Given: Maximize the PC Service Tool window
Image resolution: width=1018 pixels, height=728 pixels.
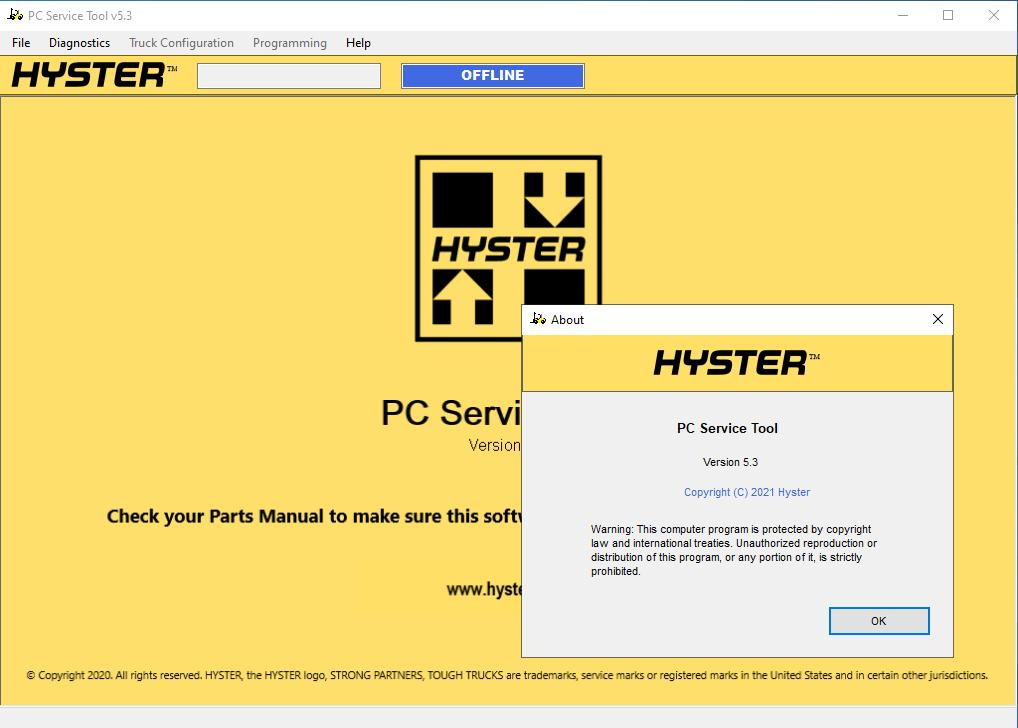Looking at the screenshot, I should click(948, 15).
